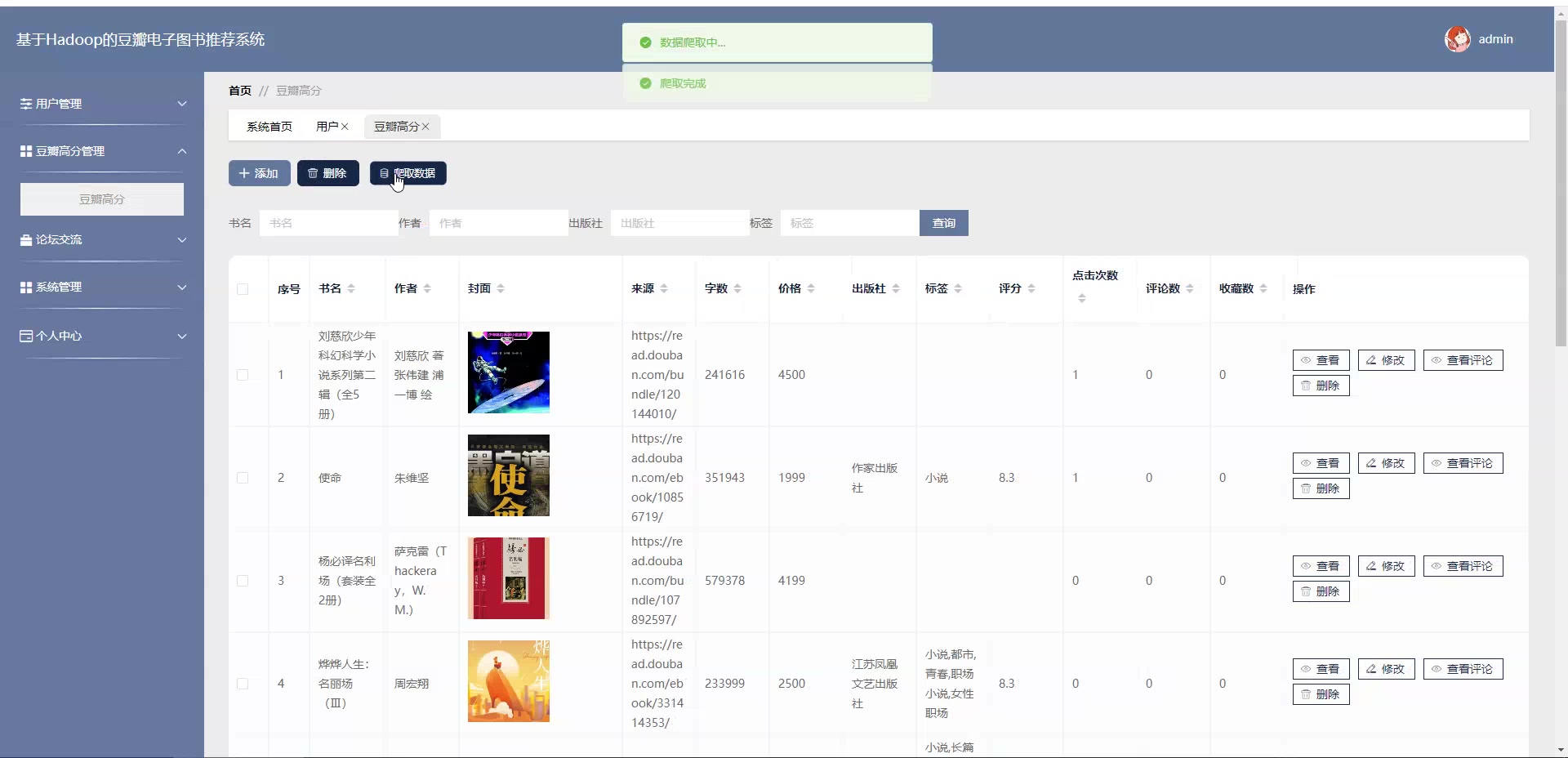Image resolution: width=1568 pixels, height=758 pixels.
Task: Sort by 点击次数 column arrows
Action: tap(1082, 298)
